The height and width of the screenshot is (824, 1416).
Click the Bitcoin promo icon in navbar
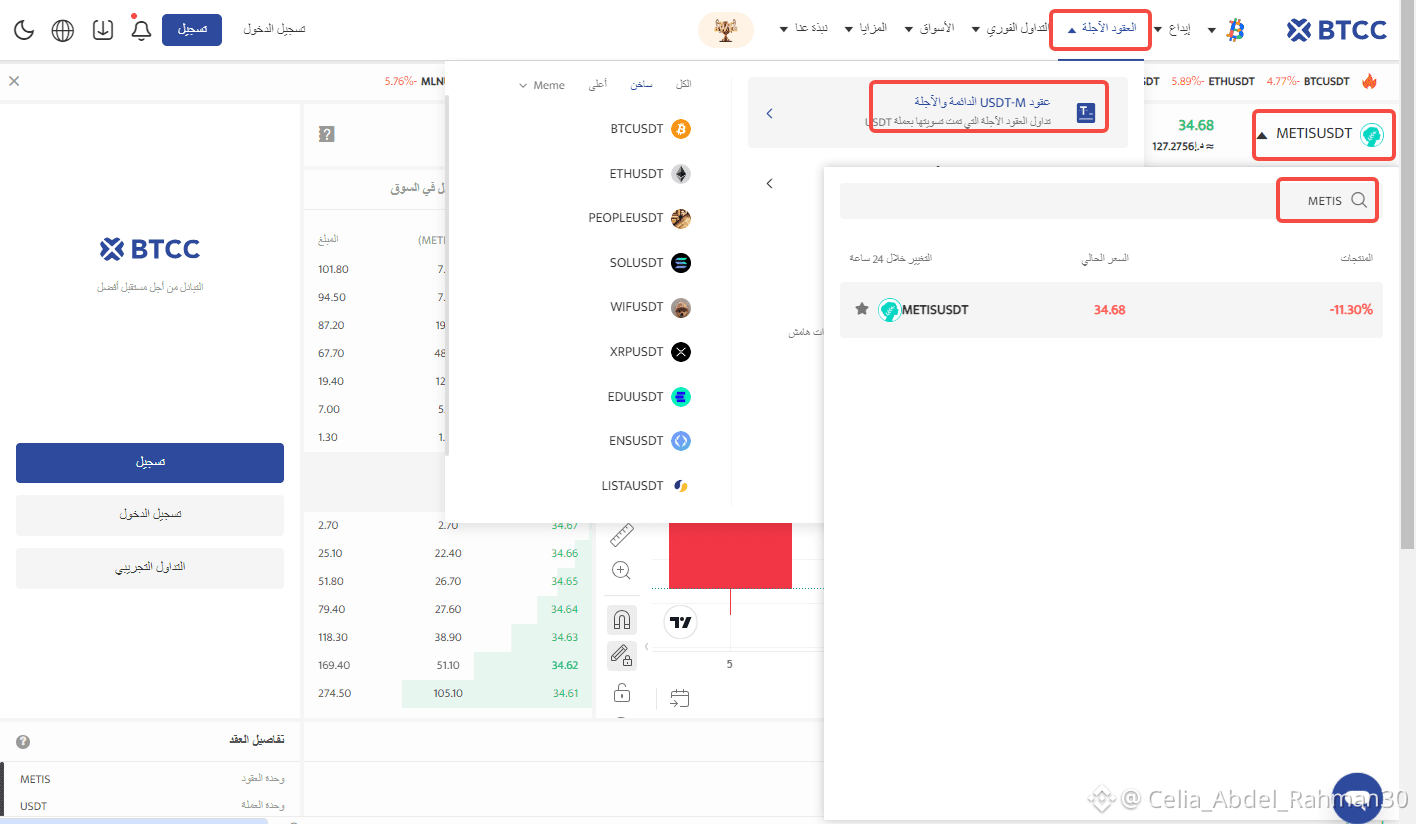(1236, 30)
